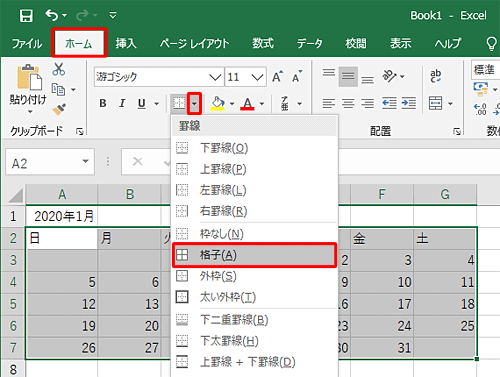Center cell text horizontally
The height and width of the screenshot is (377, 500).
348,103
